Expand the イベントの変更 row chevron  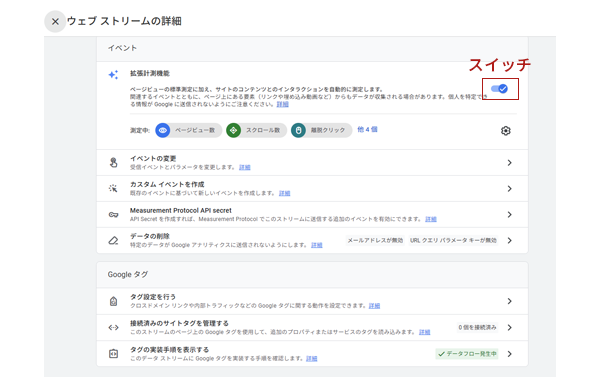509,163
